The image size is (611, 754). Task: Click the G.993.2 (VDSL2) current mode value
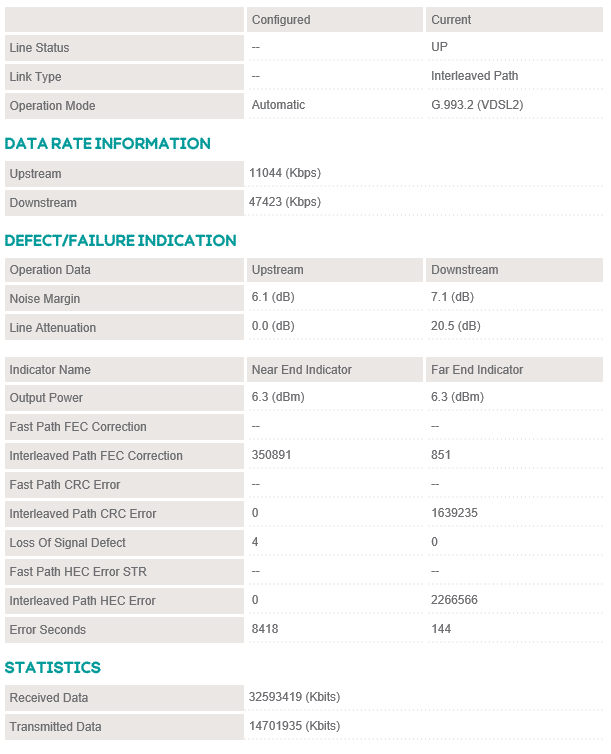click(478, 106)
